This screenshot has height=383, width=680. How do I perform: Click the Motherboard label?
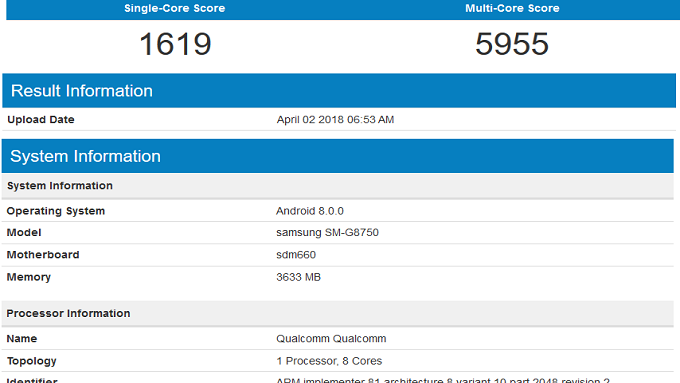(43, 255)
